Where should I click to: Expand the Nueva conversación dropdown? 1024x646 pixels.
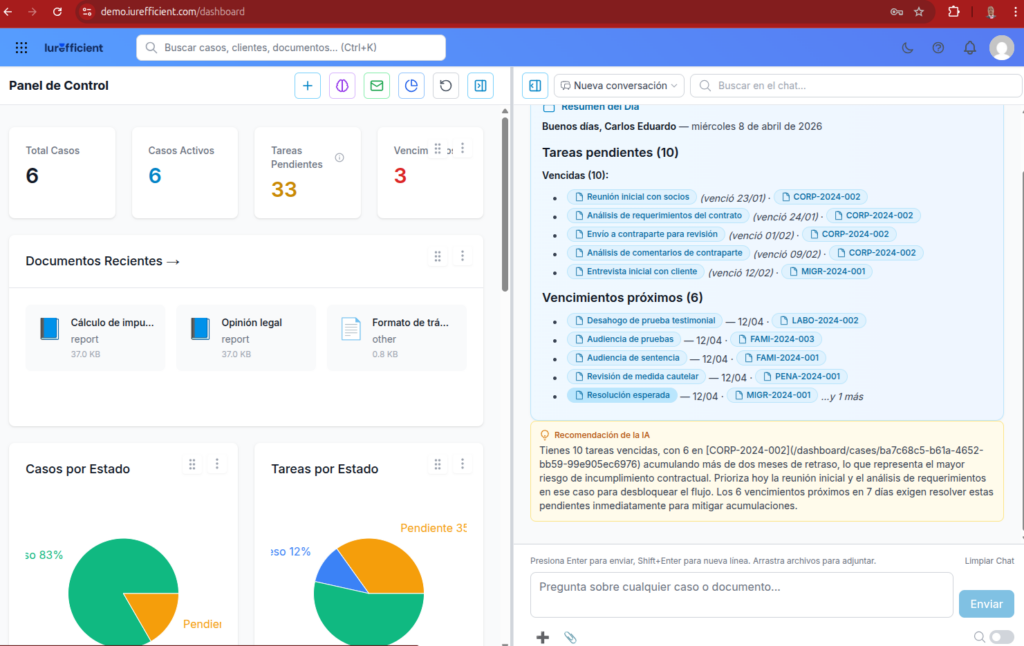(x=618, y=86)
